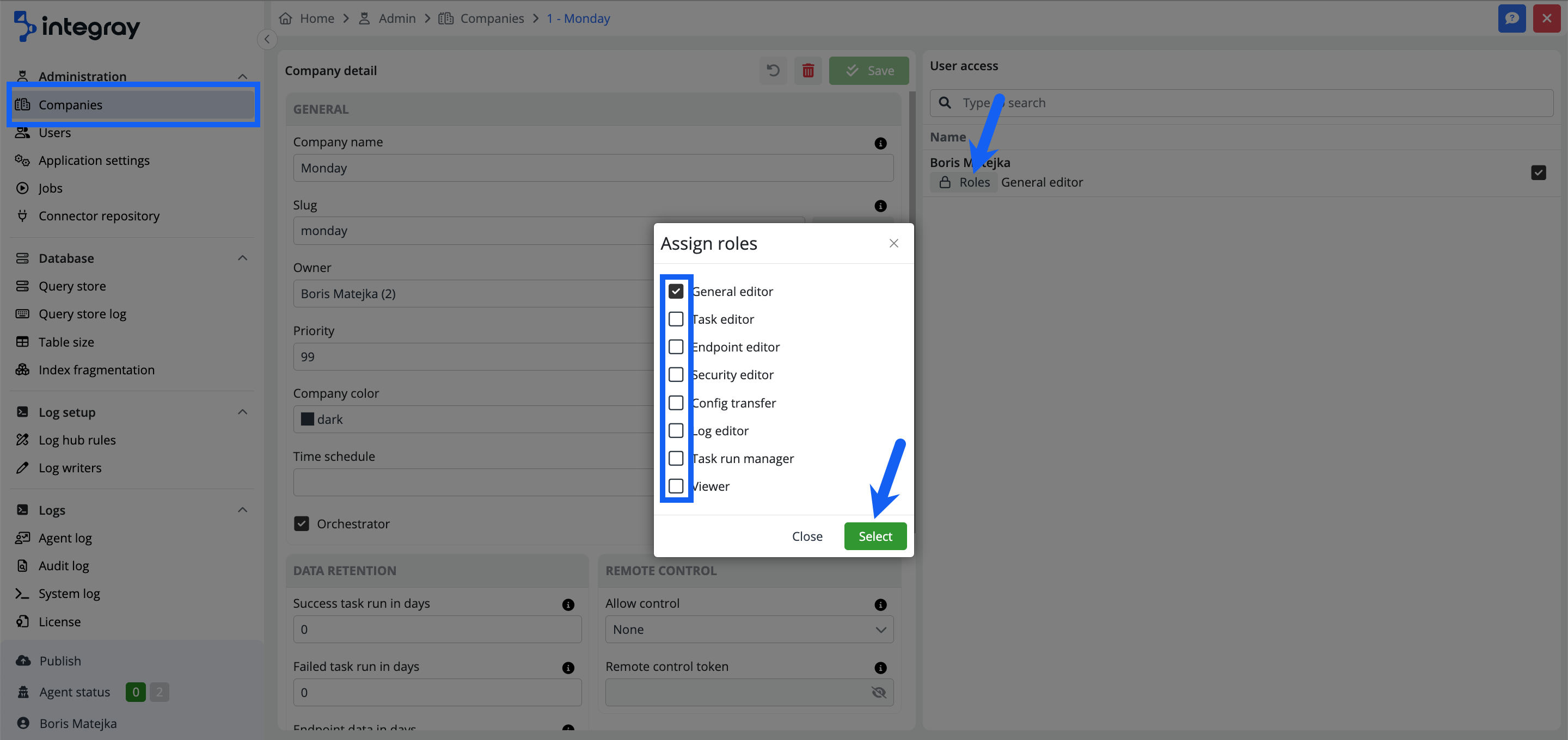Image resolution: width=1568 pixels, height=740 pixels.
Task: Open Audit log in sidebar
Action: (63, 565)
